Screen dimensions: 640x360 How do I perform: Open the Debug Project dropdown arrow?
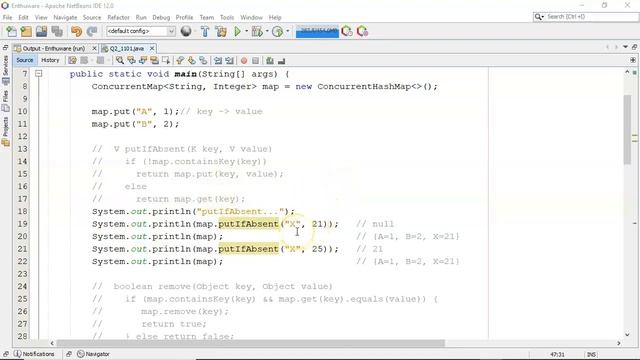point(267,31)
